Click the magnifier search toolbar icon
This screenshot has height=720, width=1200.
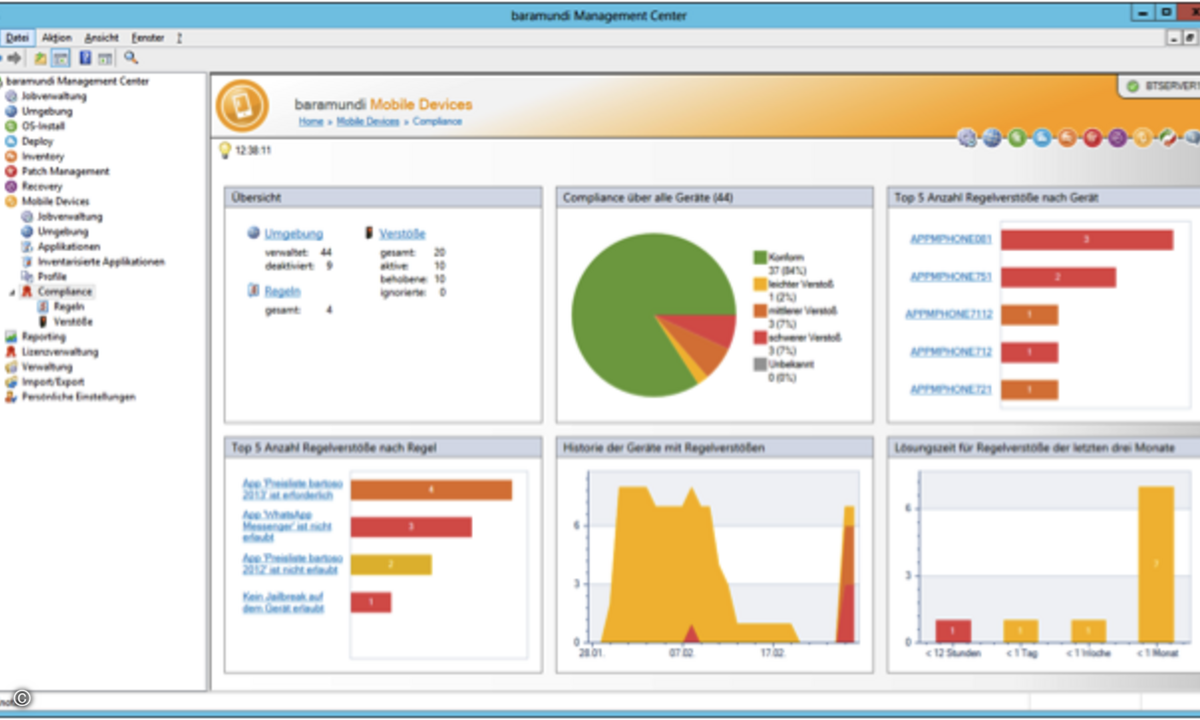[x=130, y=58]
